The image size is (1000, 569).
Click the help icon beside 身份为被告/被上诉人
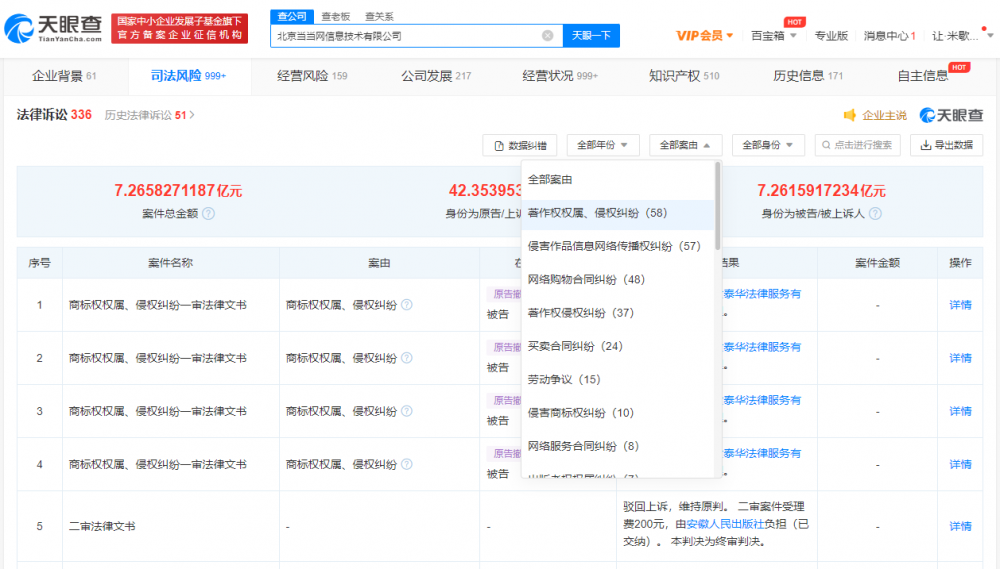click(876, 214)
